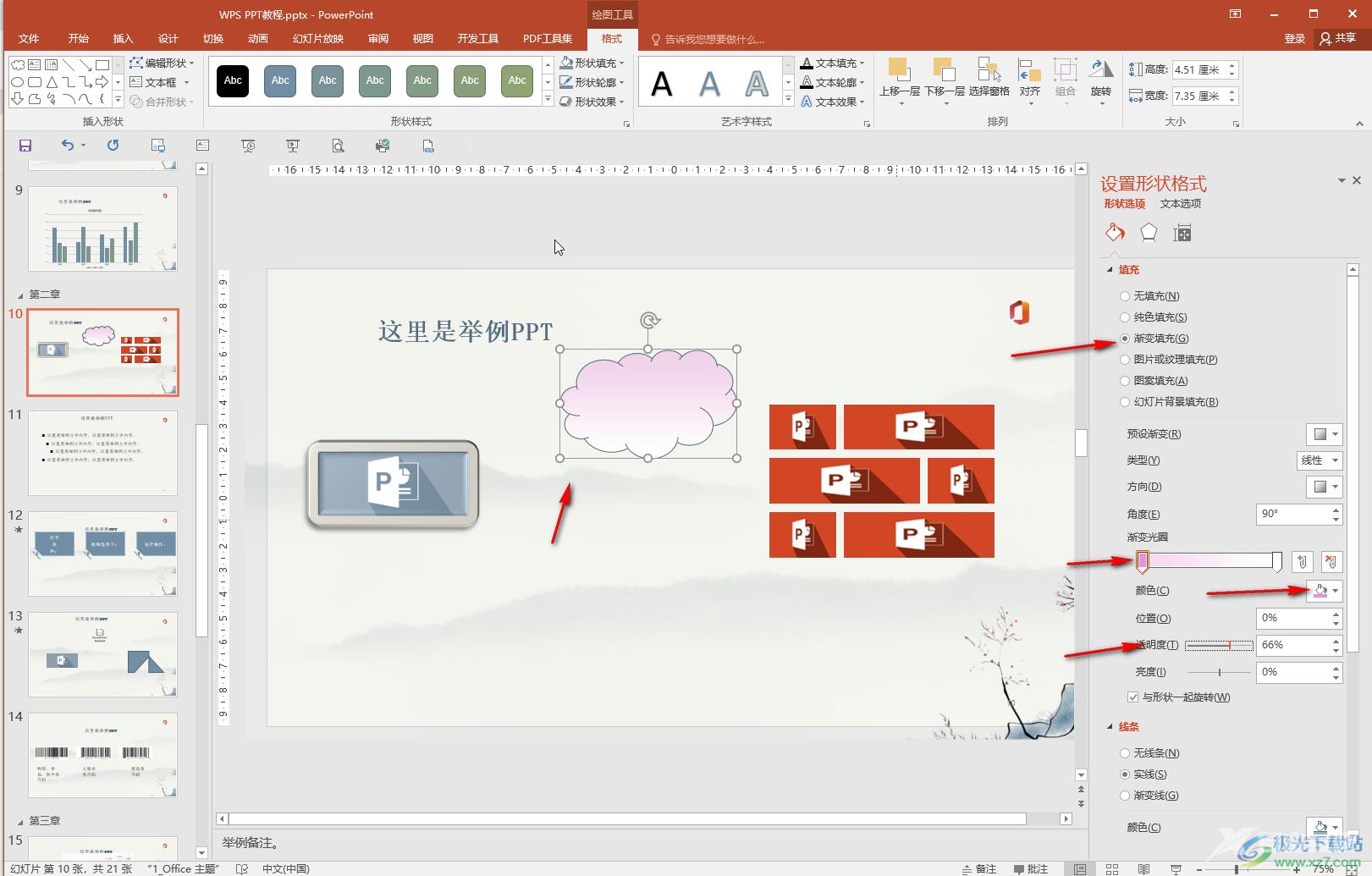Viewport: 1372px width, 876px height.
Task: Click the rotation handle above the cloud
Action: (x=649, y=320)
